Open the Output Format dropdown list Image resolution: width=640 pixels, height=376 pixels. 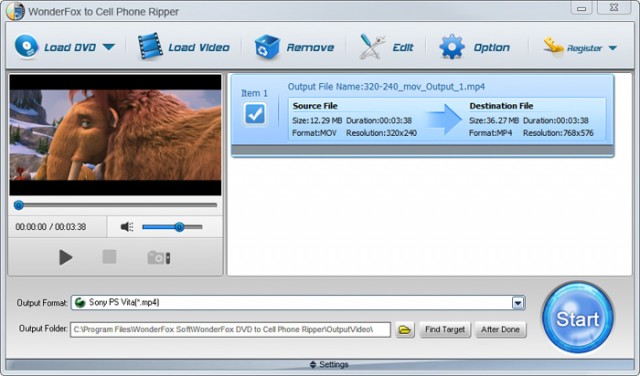518,303
